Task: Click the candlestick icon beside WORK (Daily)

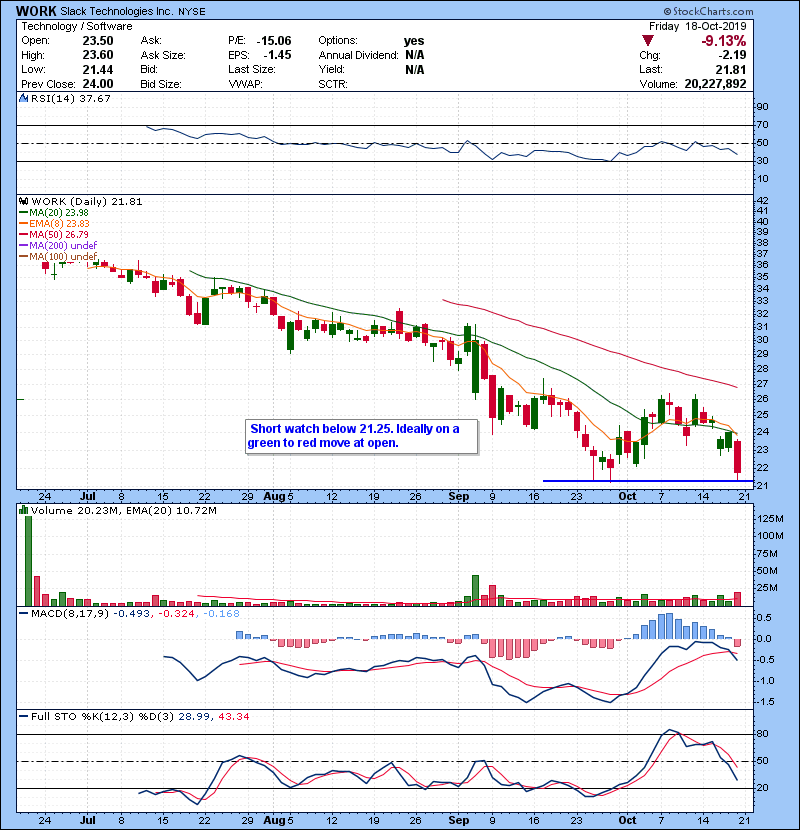Action: coord(23,202)
